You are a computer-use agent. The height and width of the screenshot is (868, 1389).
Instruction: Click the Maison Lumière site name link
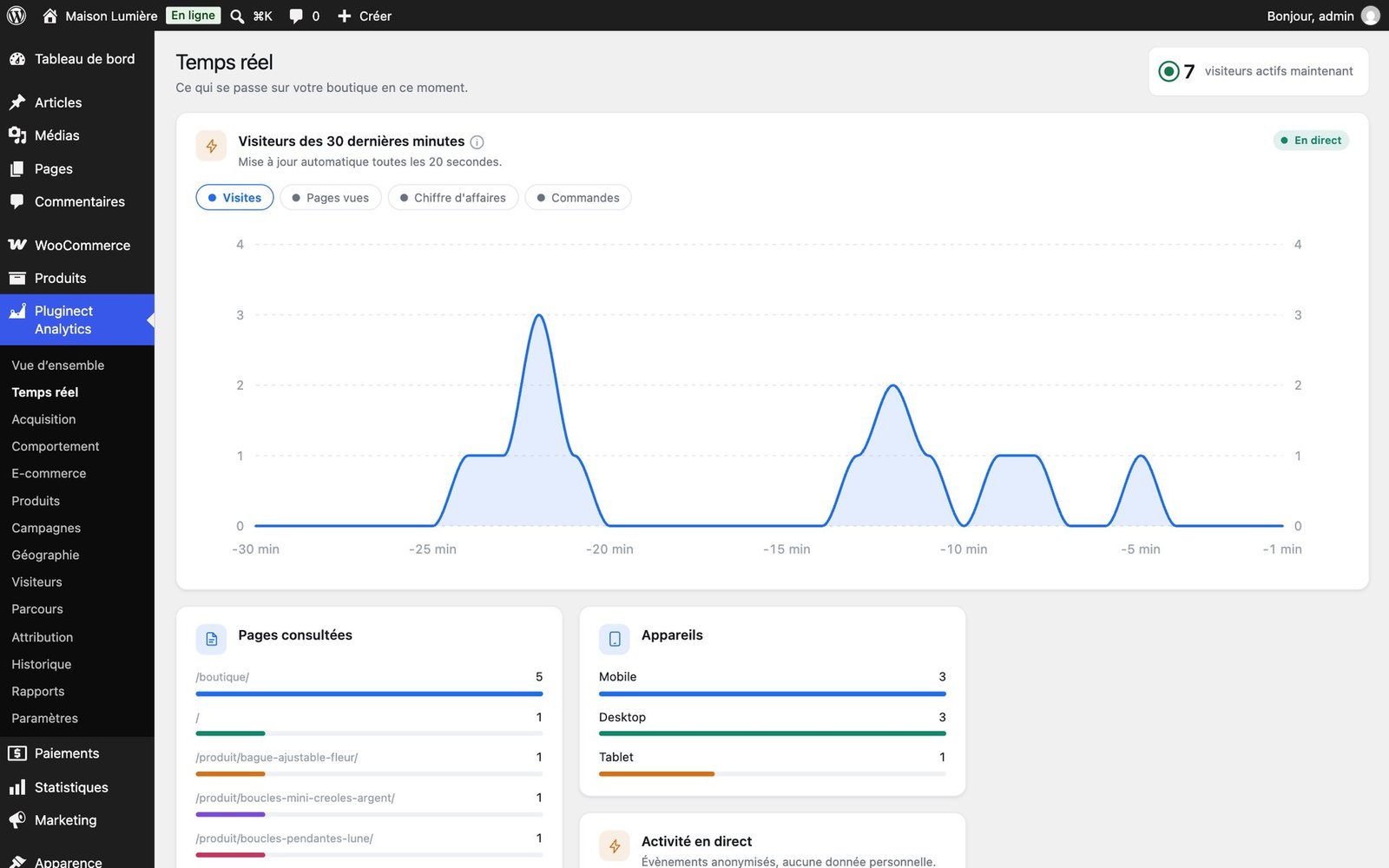(x=112, y=16)
